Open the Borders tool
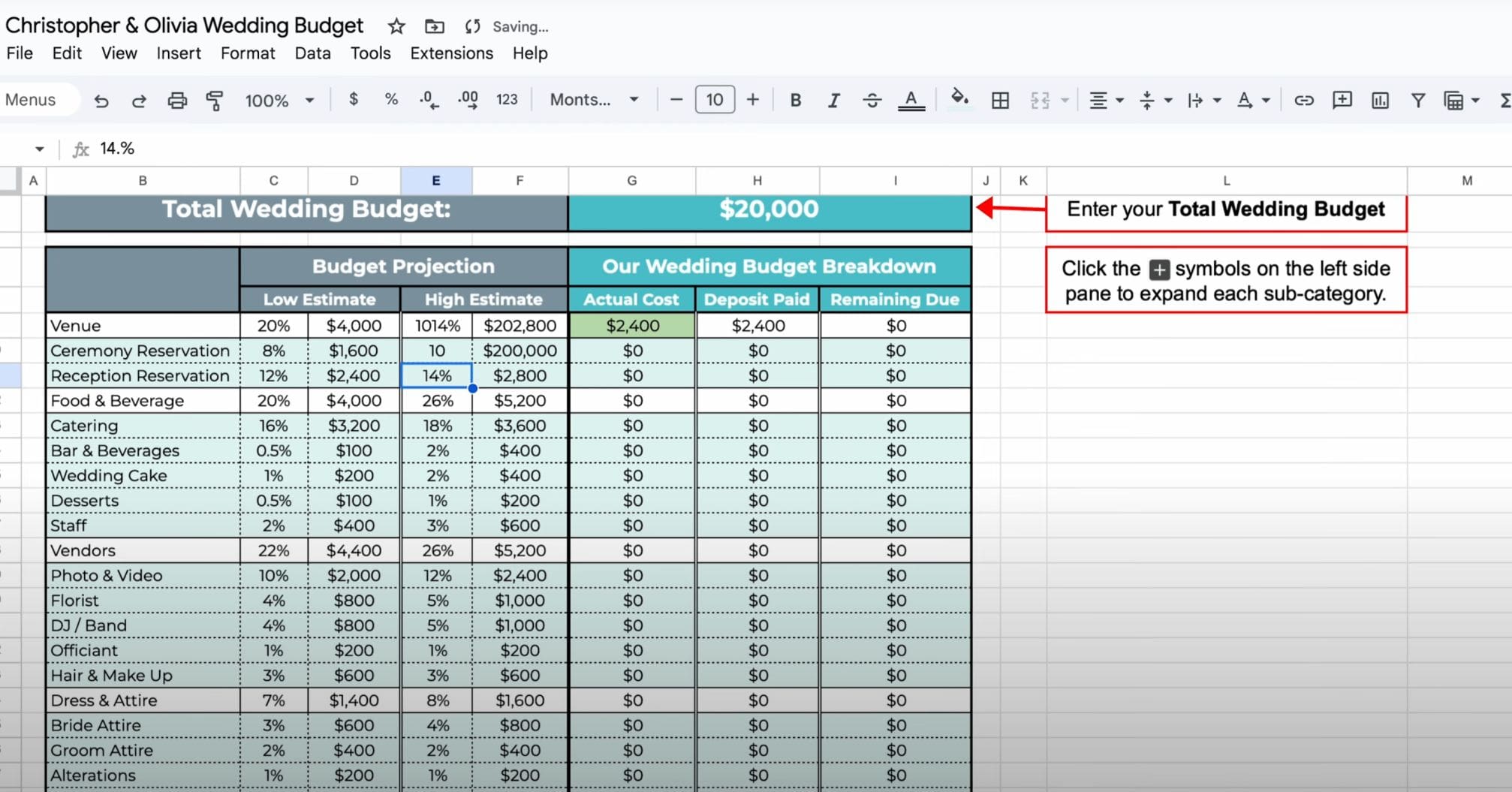 coord(1000,101)
